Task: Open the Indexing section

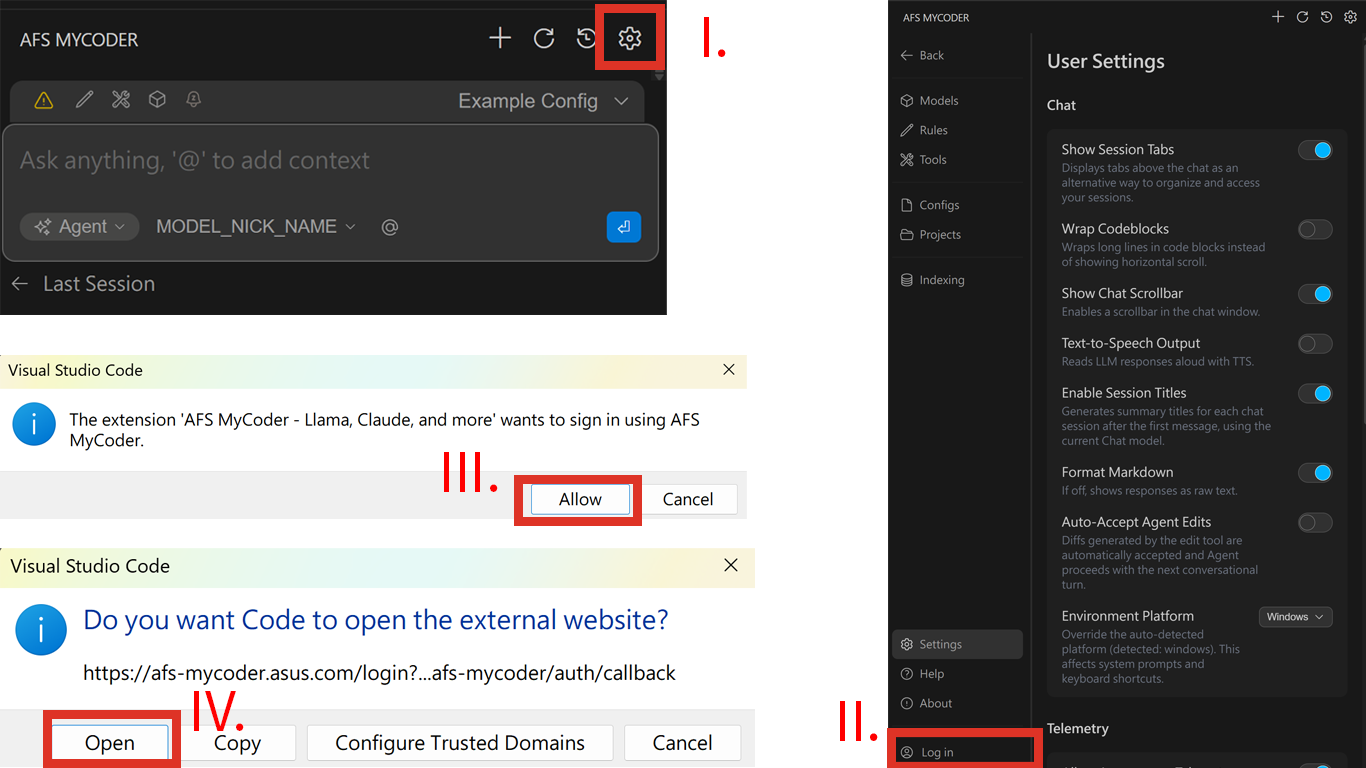Action: pyautogui.click(x=932, y=280)
